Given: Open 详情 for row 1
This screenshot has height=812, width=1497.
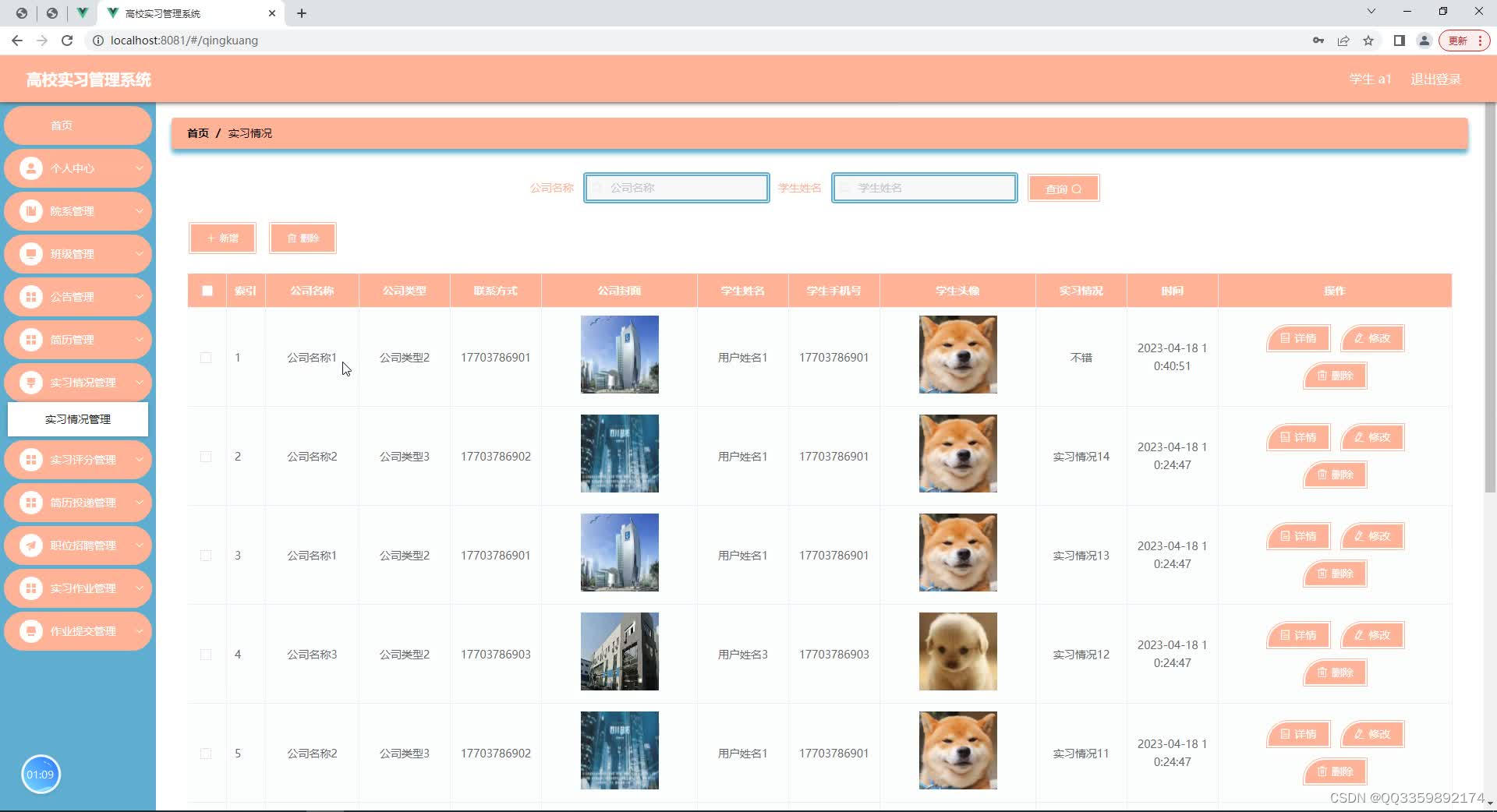Looking at the screenshot, I should [x=1298, y=338].
